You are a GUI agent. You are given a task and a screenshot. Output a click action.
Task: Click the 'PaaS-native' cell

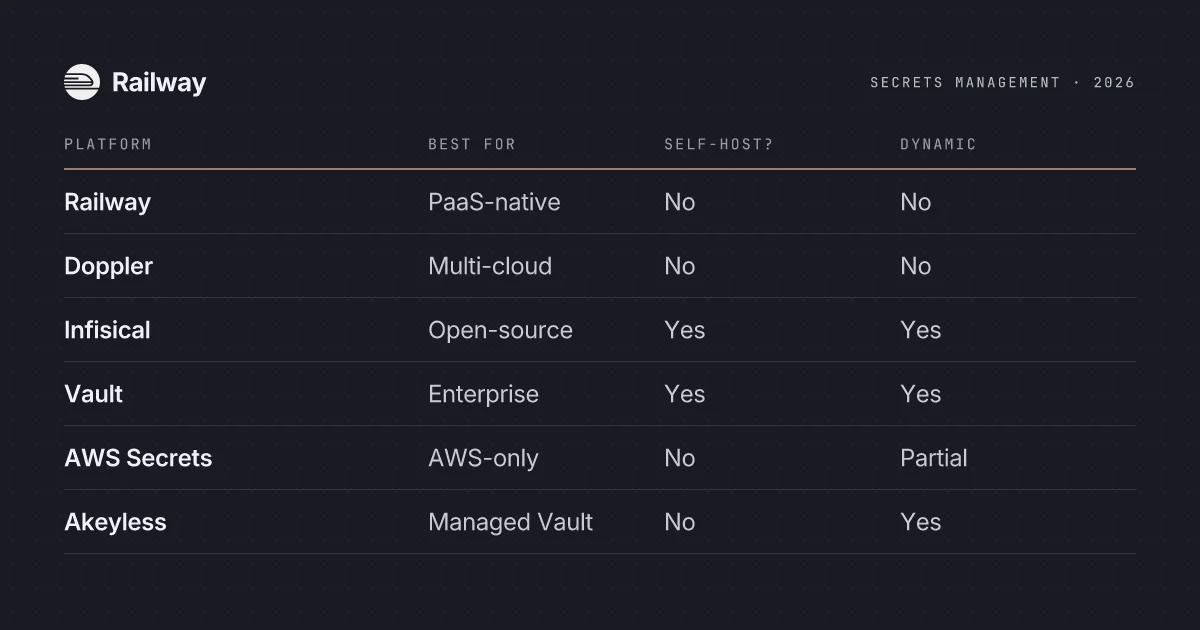pos(494,202)
